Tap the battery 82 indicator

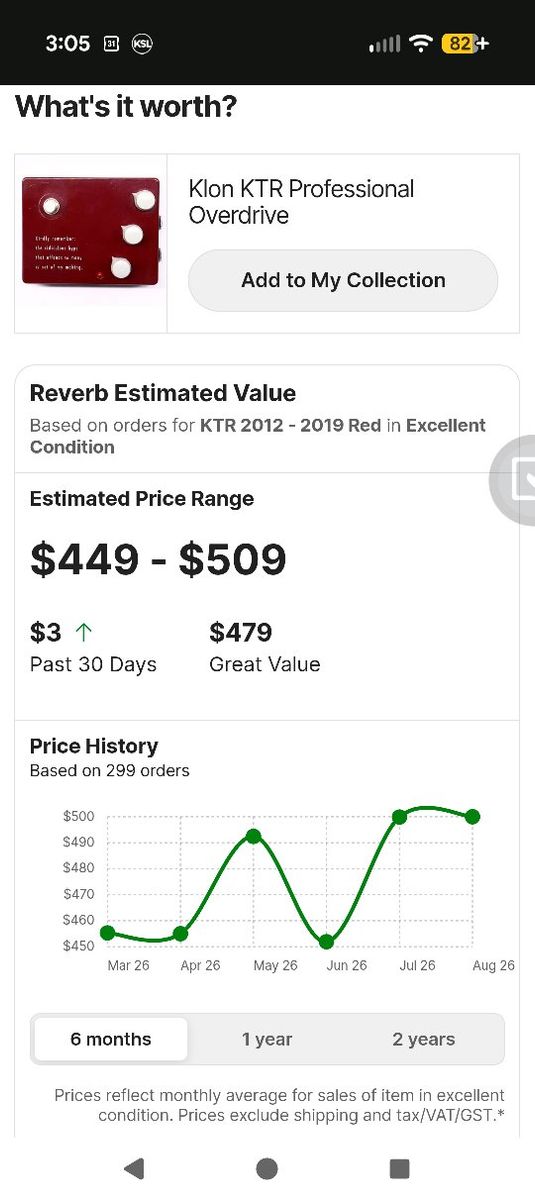coord(466,44)
